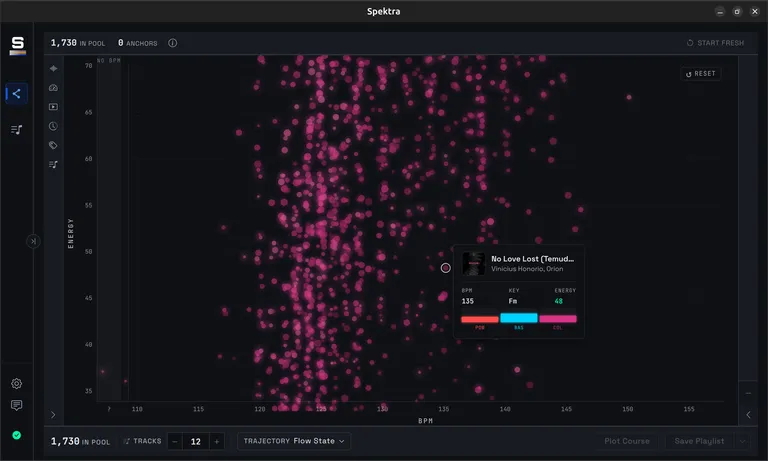Select the clock history tool icon
This screenshot has height=461, width=768.
point(53,126)
